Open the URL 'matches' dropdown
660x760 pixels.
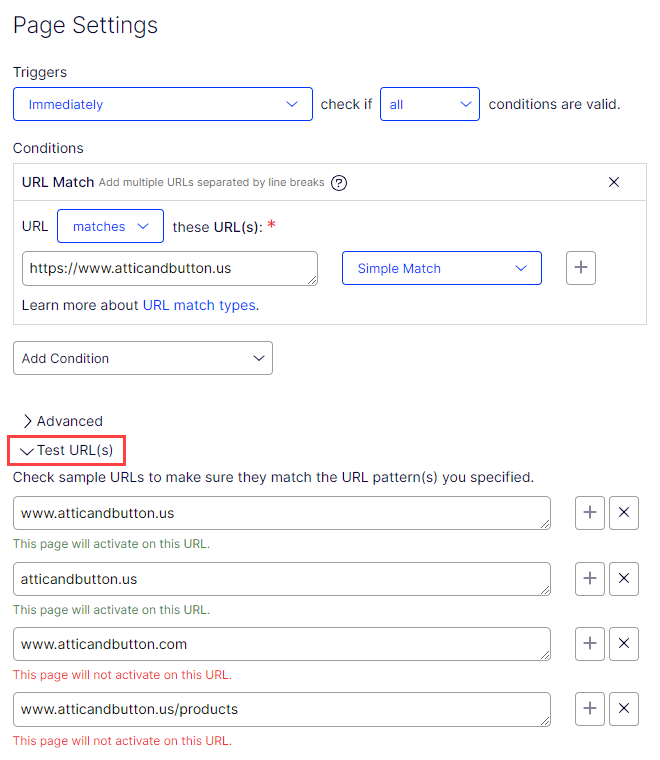(110, 227)
